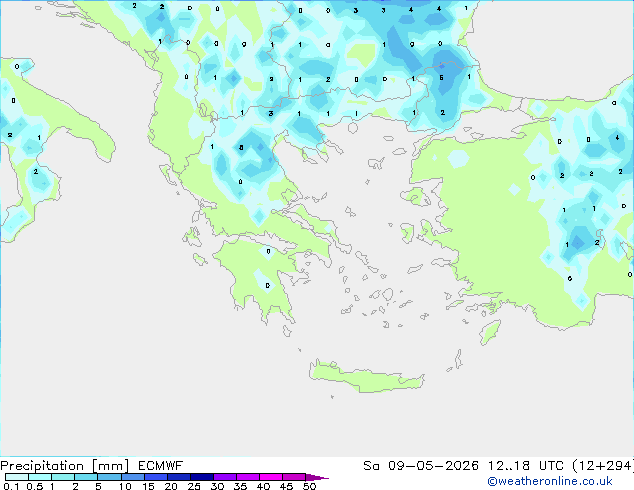The height and width of the screenshot is (490, 634).
Task: Click the "0.1" legend scale label
Action: point(11,486)
